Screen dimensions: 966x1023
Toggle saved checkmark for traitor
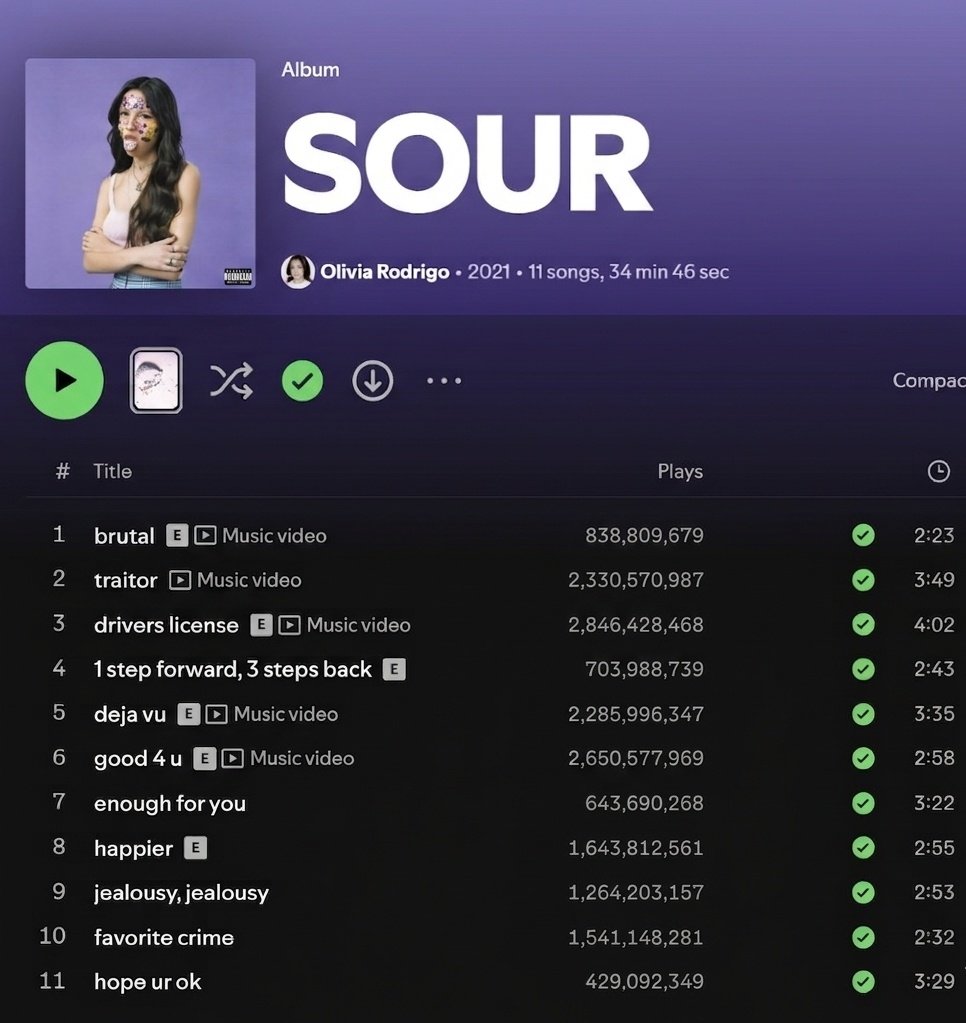863,579
